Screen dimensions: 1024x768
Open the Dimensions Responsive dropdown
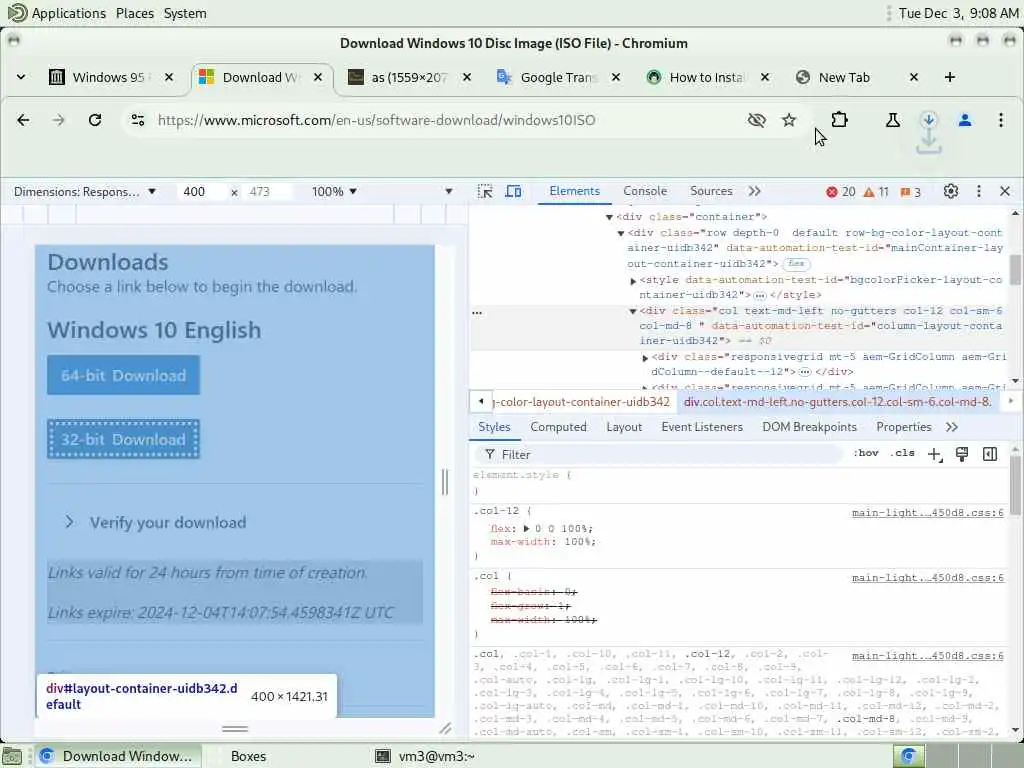click(x=85, y=191)
